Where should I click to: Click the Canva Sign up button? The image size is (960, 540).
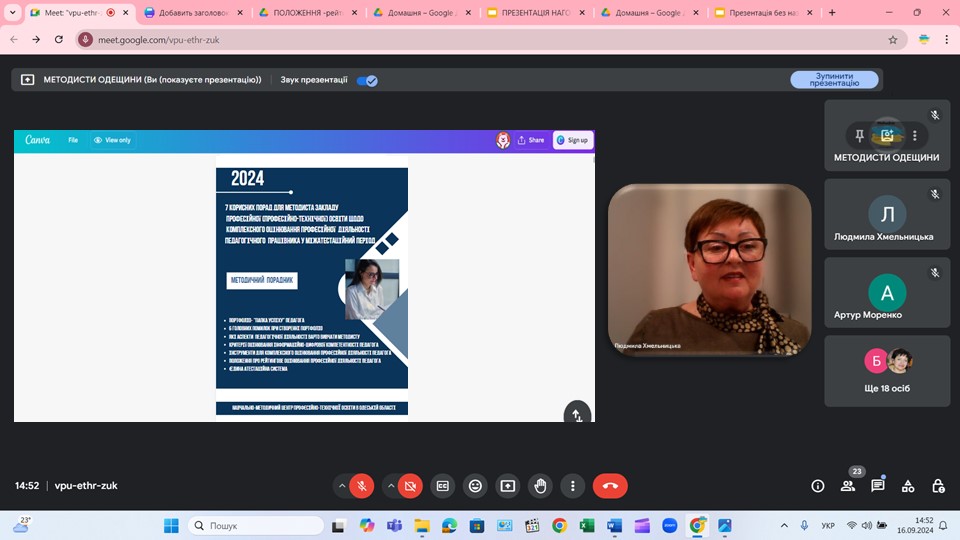(x=573, y=140)
